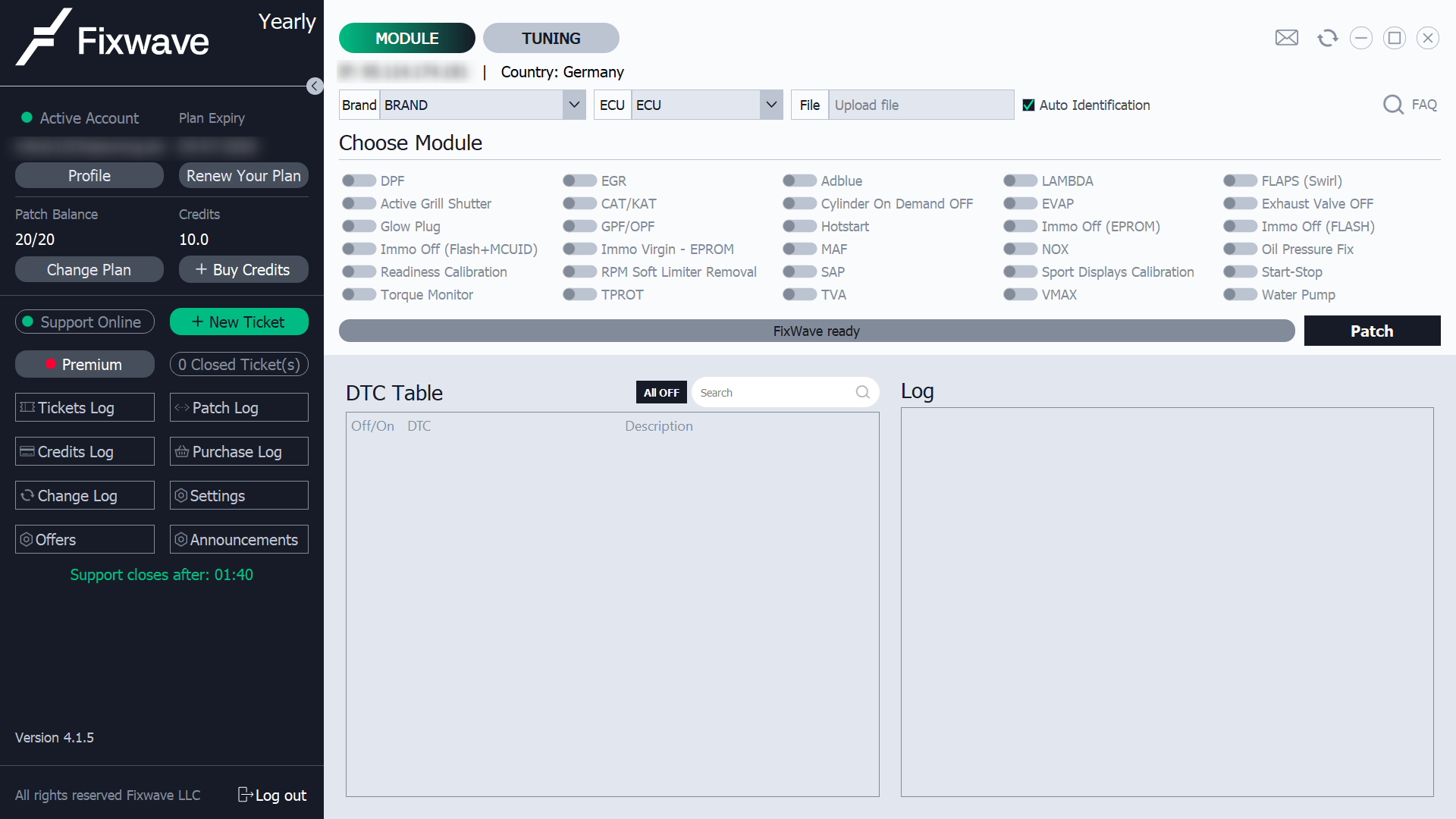Open the mail envelope icon
The height and width of the screenshot is (819, 1456).
click(x=1286, y=38)
